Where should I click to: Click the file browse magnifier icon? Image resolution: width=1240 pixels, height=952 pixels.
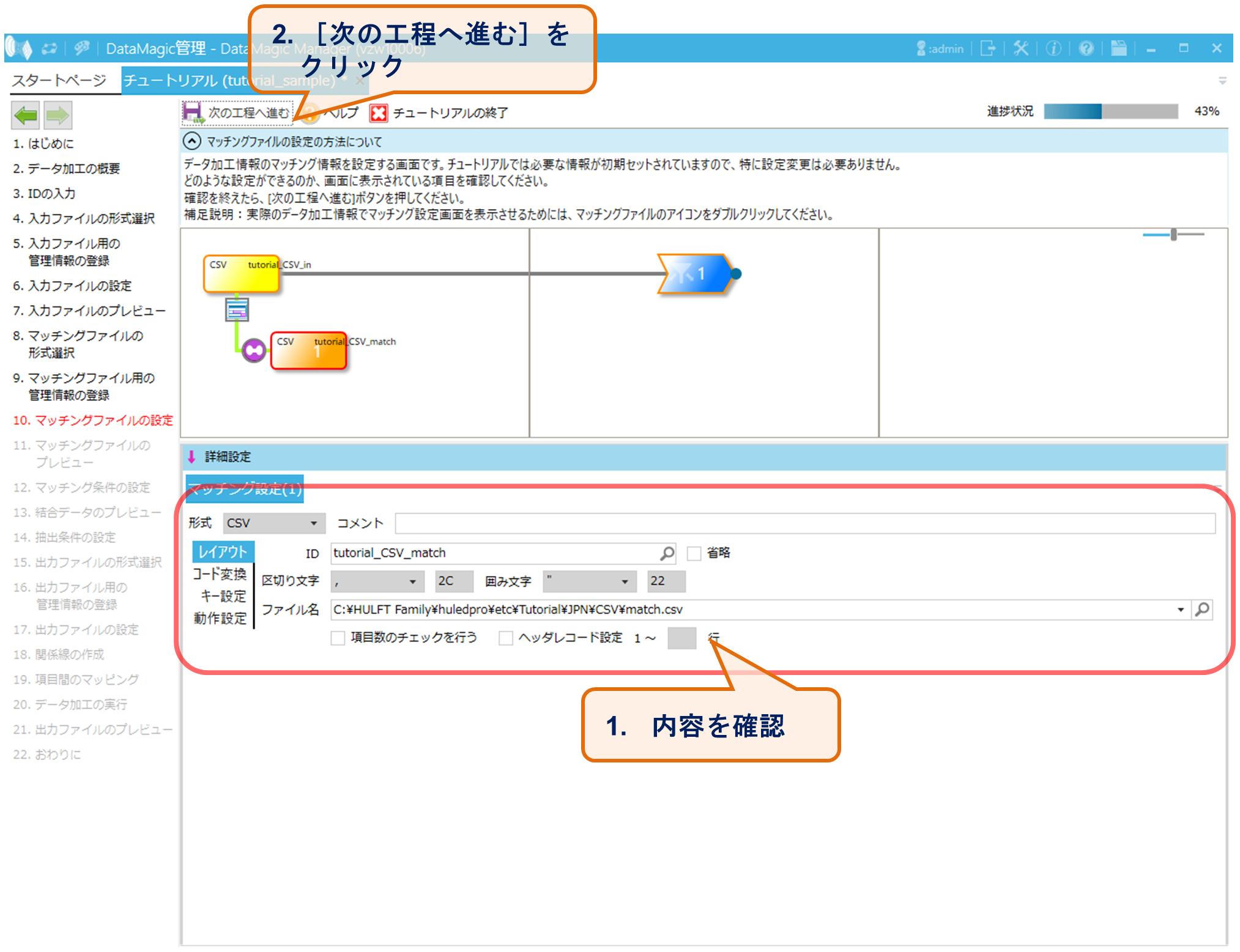coord(1202,610)
